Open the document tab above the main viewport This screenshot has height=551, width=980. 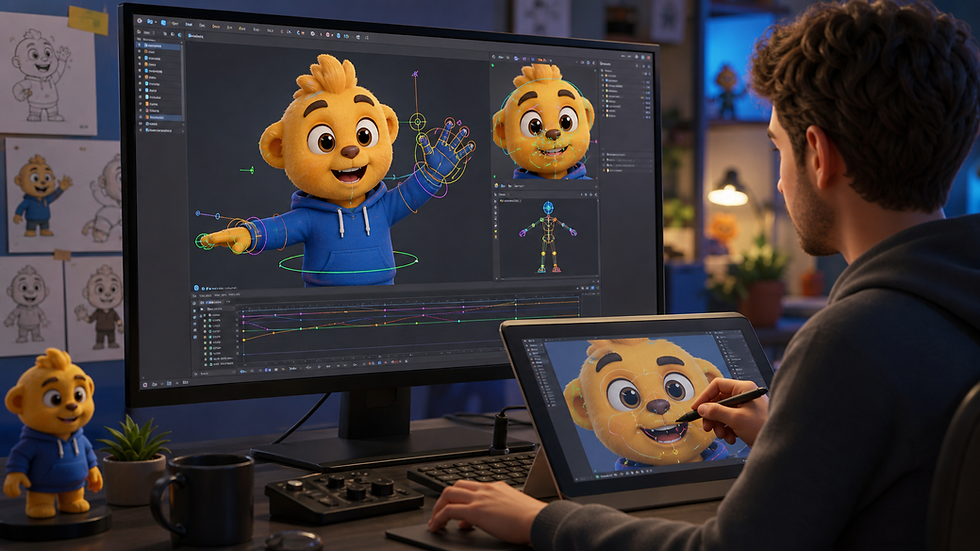(x=196, y=36)
